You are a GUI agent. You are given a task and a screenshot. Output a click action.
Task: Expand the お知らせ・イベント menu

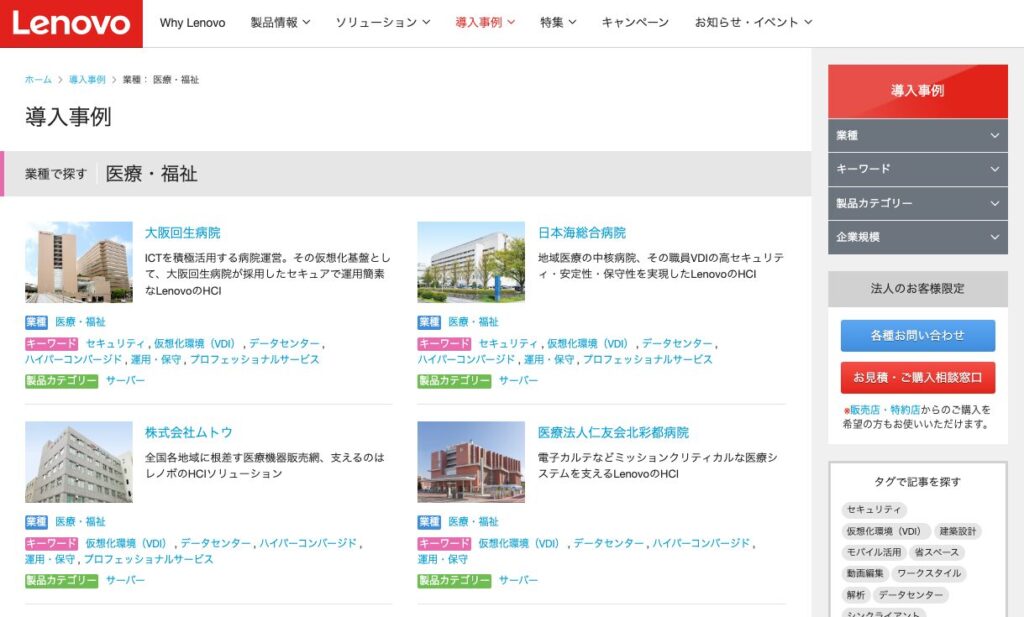(x=753, y=23)
